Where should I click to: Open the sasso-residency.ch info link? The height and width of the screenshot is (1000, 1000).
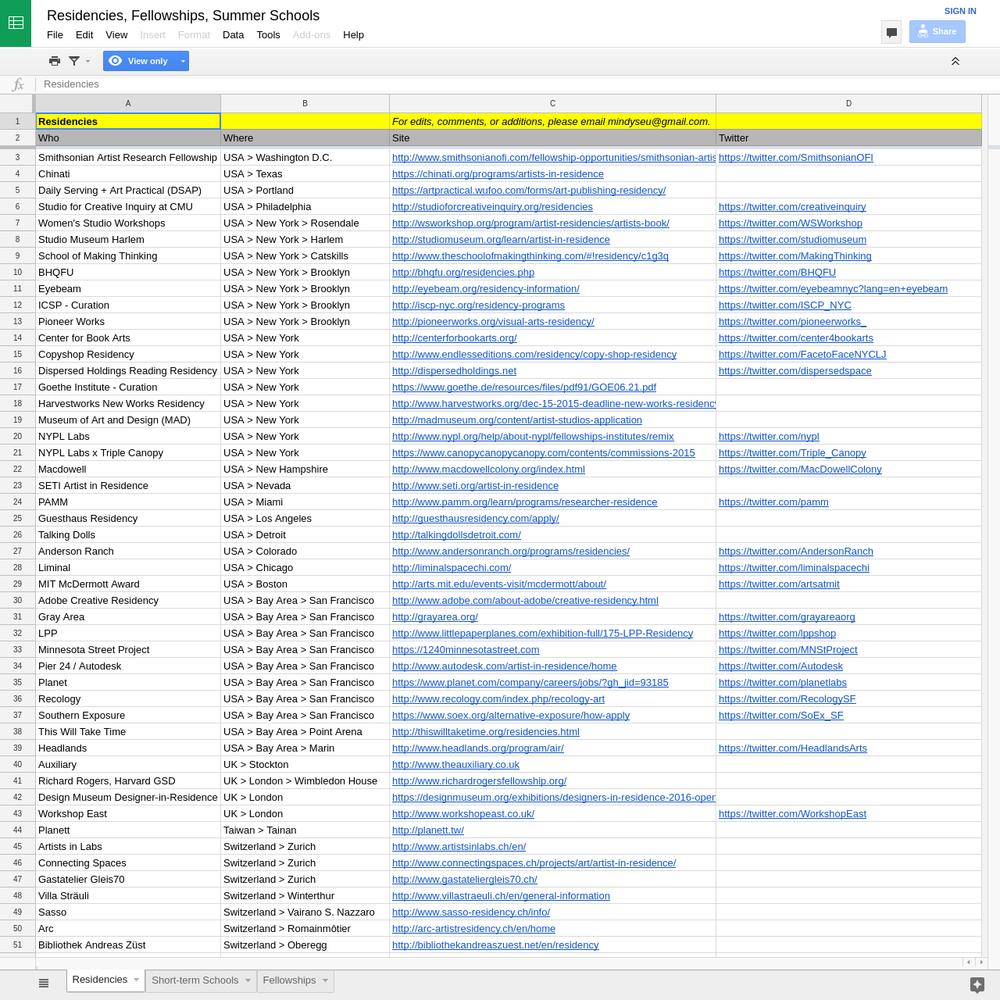[x=471, y=913]
